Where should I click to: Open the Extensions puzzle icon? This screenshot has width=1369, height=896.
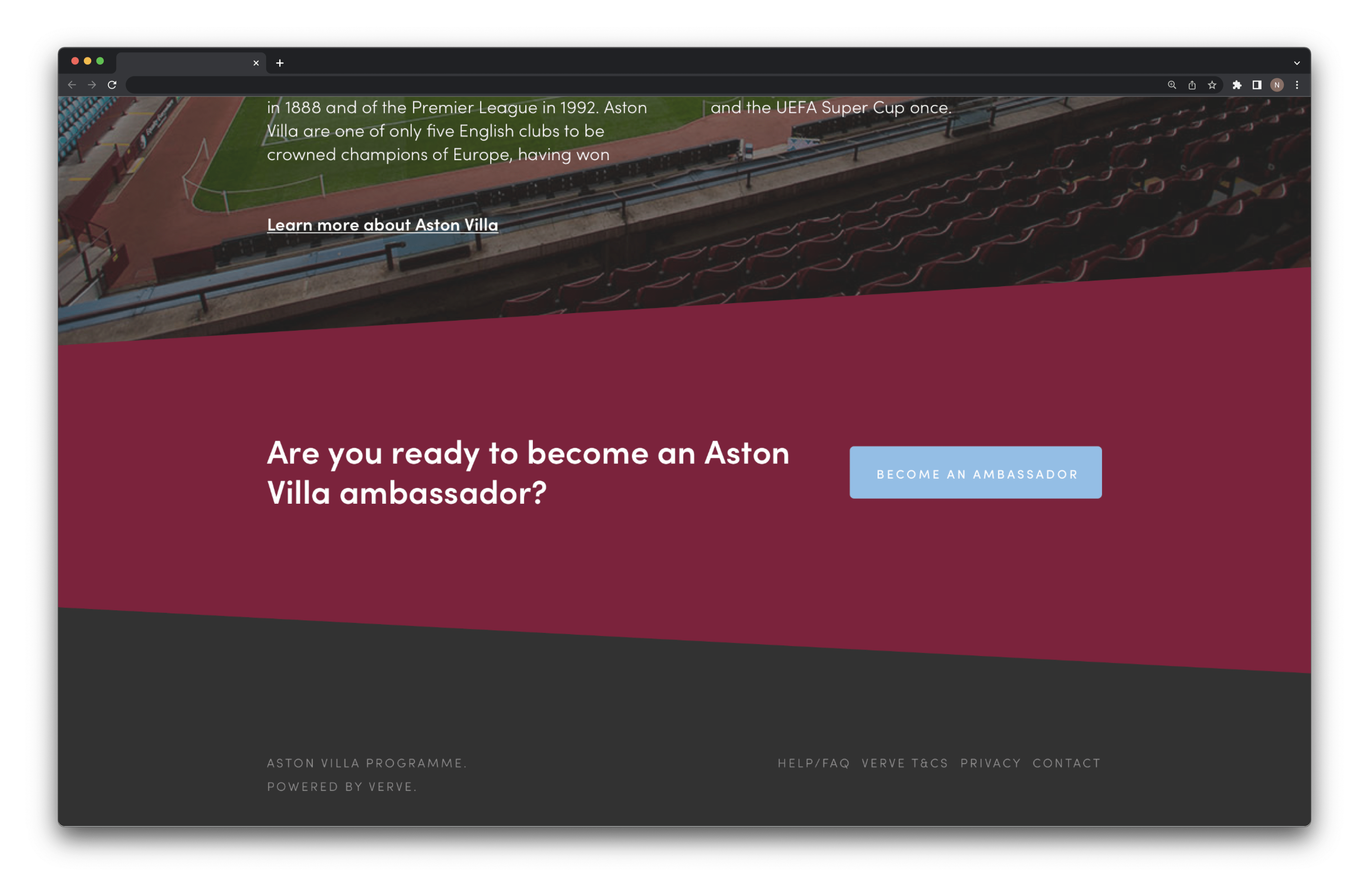pos(1237,85)
